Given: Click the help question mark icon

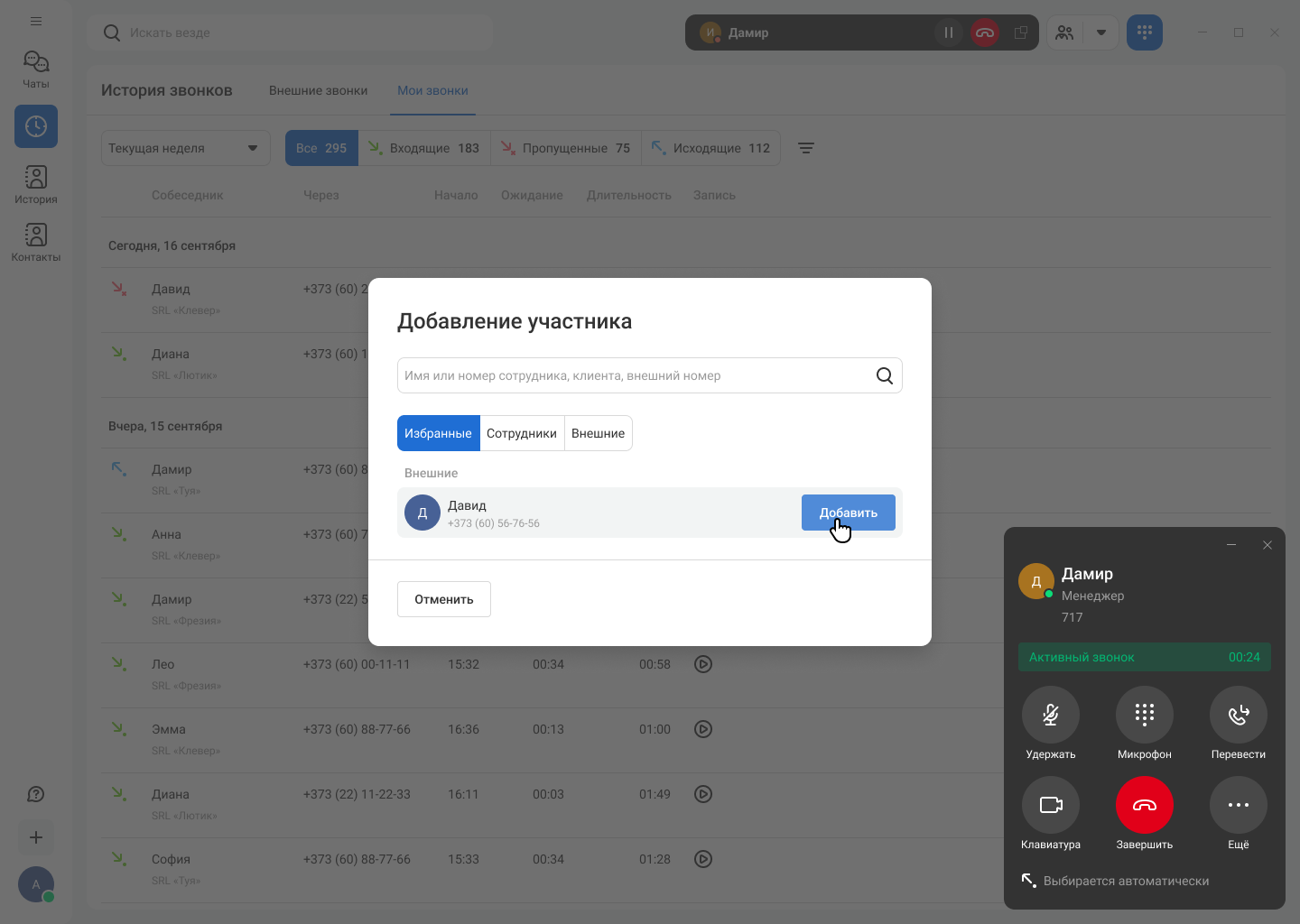Looking at the screenshot, I should [x=36, y=794].
